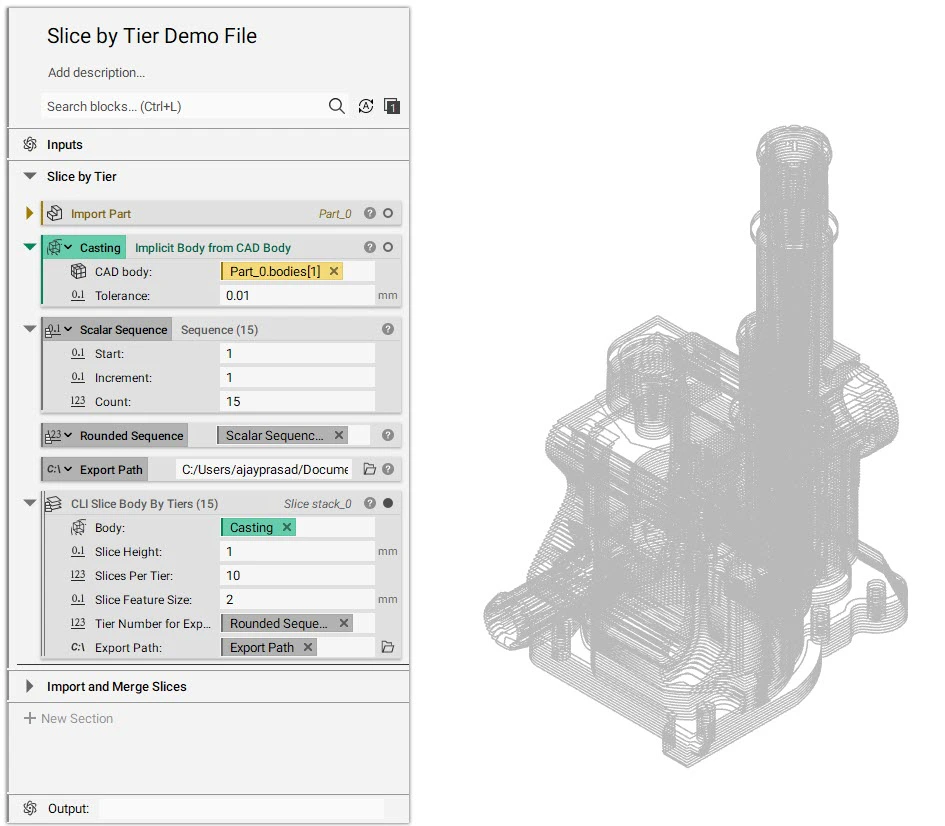Screen dimensions: 945x826
Task: Toggle visibility dot of CLI Slice stack
Action: click(x=388, y=503)
